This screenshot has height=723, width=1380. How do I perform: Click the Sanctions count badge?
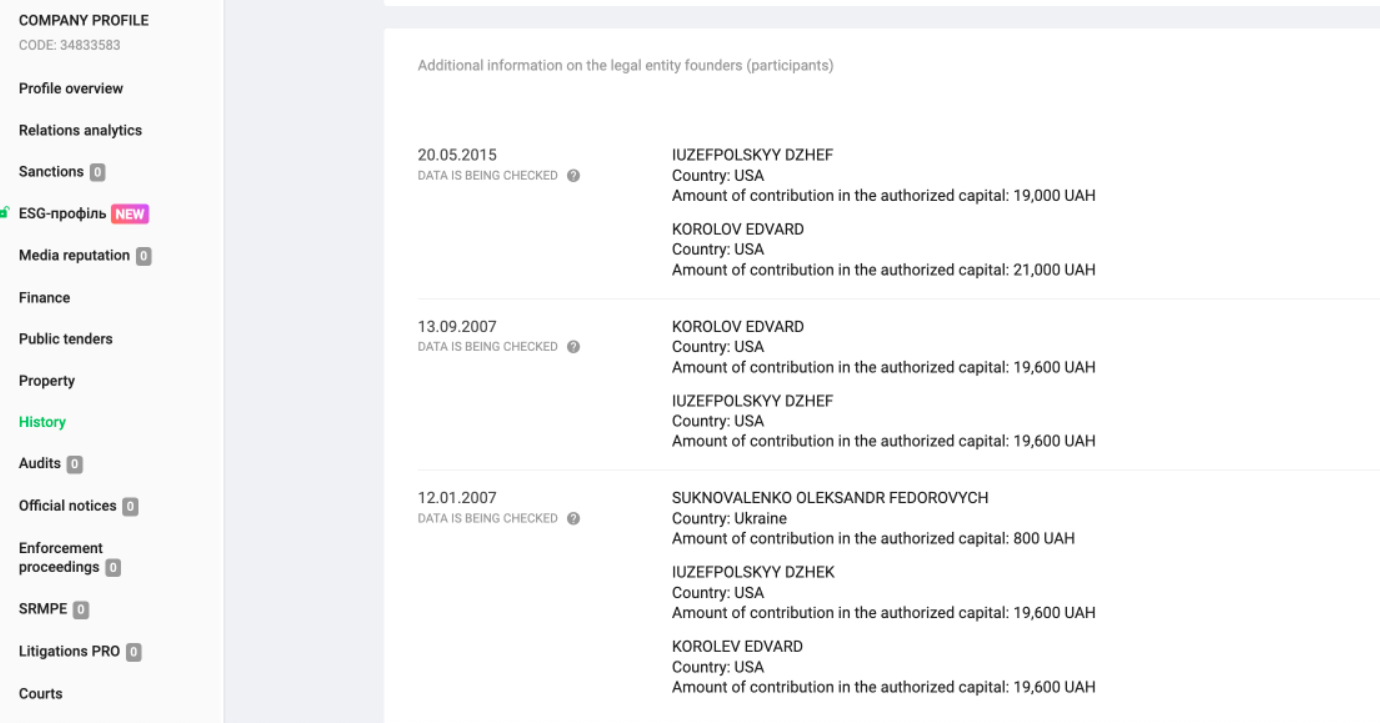(x=97, y=172)
